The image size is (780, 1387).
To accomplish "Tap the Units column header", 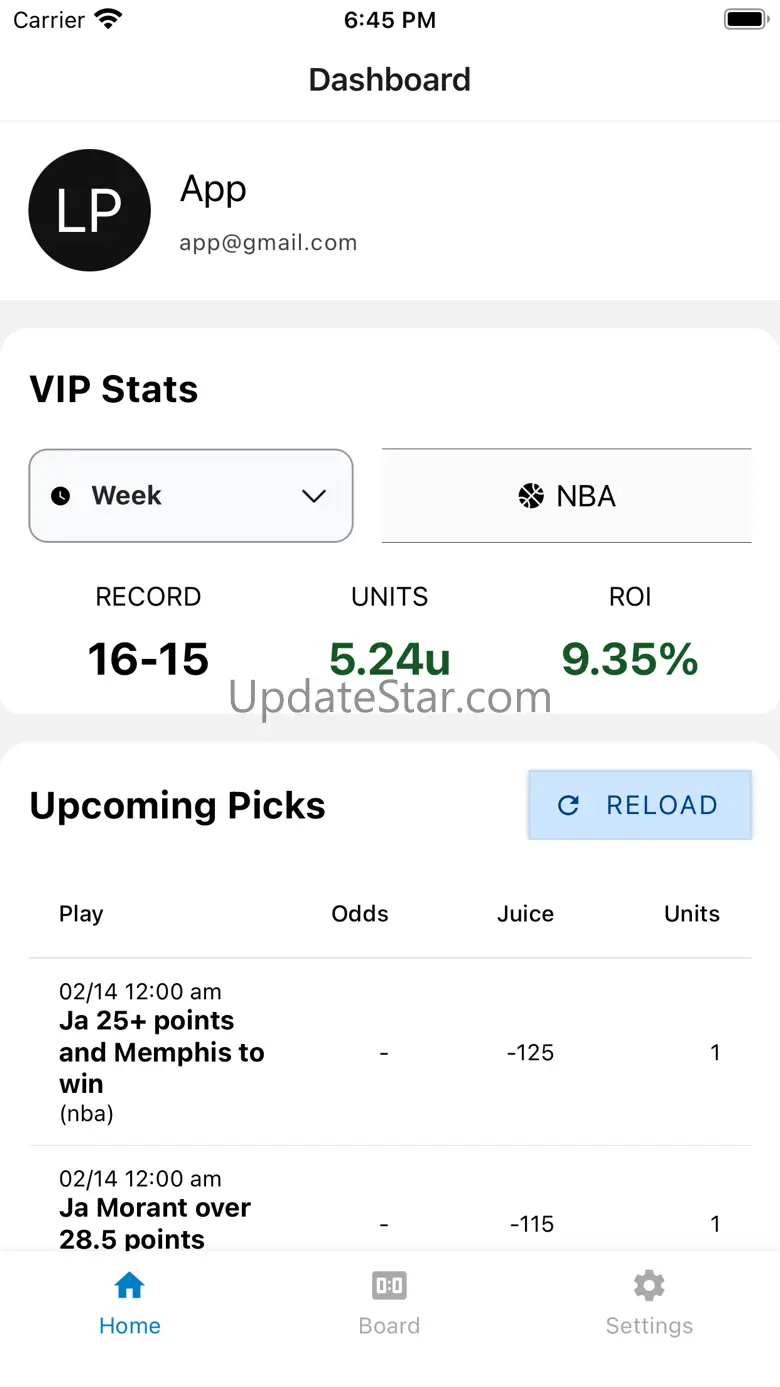I will pyautogui.click(x=692, y=914).
